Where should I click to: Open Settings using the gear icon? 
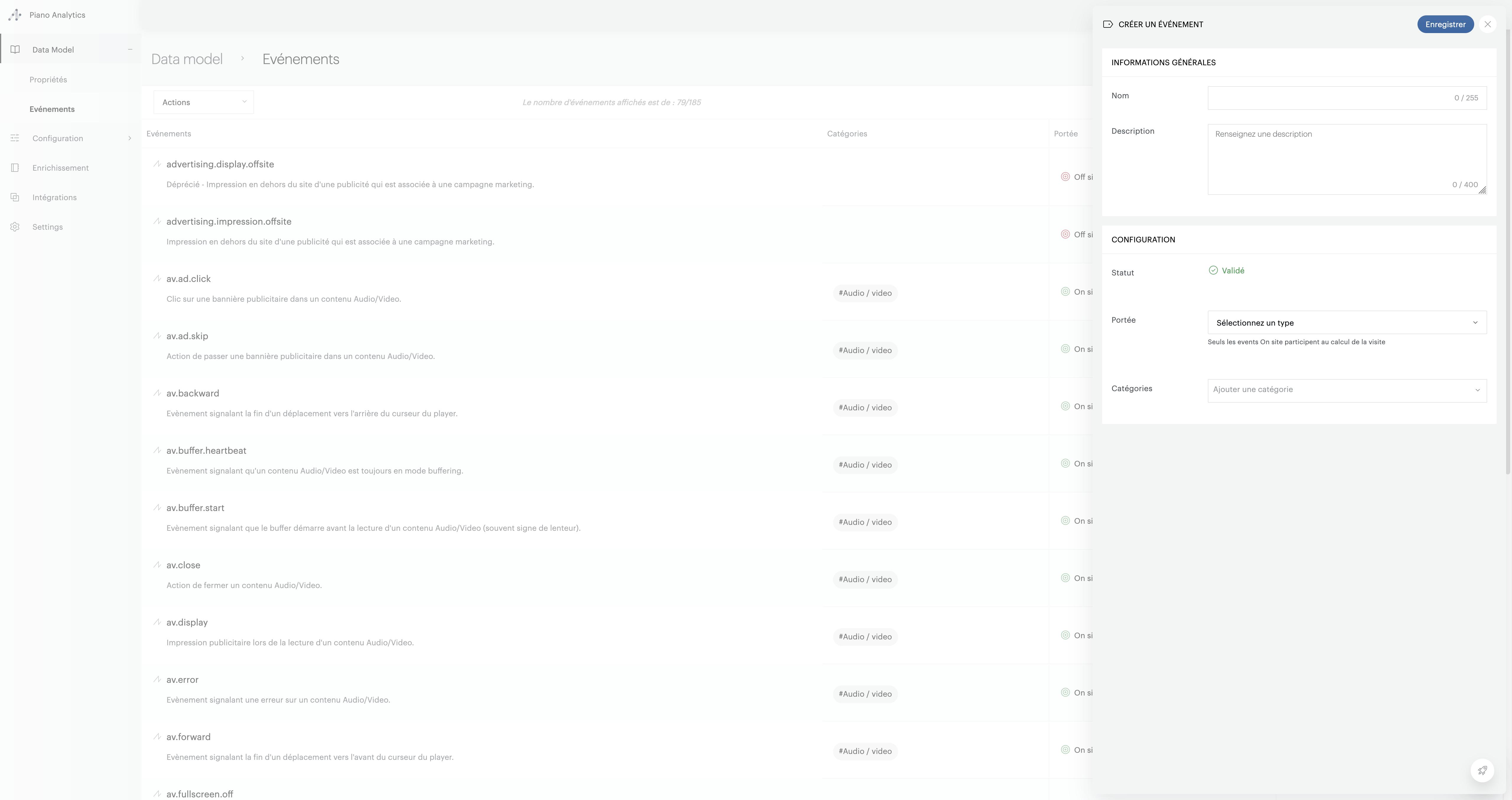pyautogui.click(x=15, y=226)
